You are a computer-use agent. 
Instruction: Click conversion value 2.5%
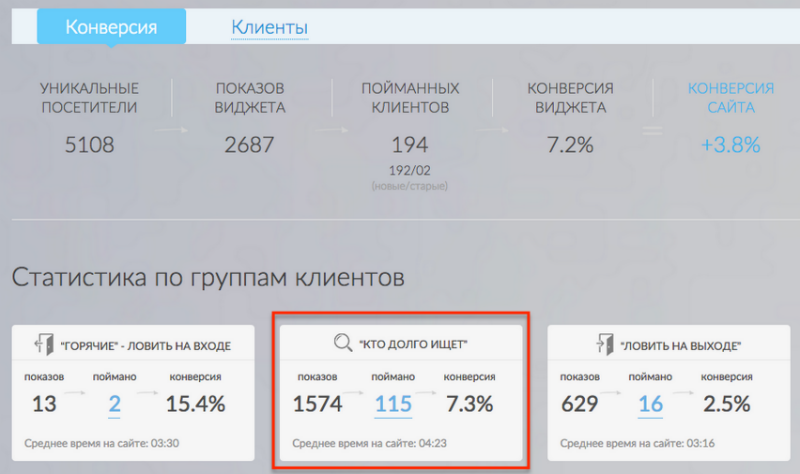pos(727,404)
